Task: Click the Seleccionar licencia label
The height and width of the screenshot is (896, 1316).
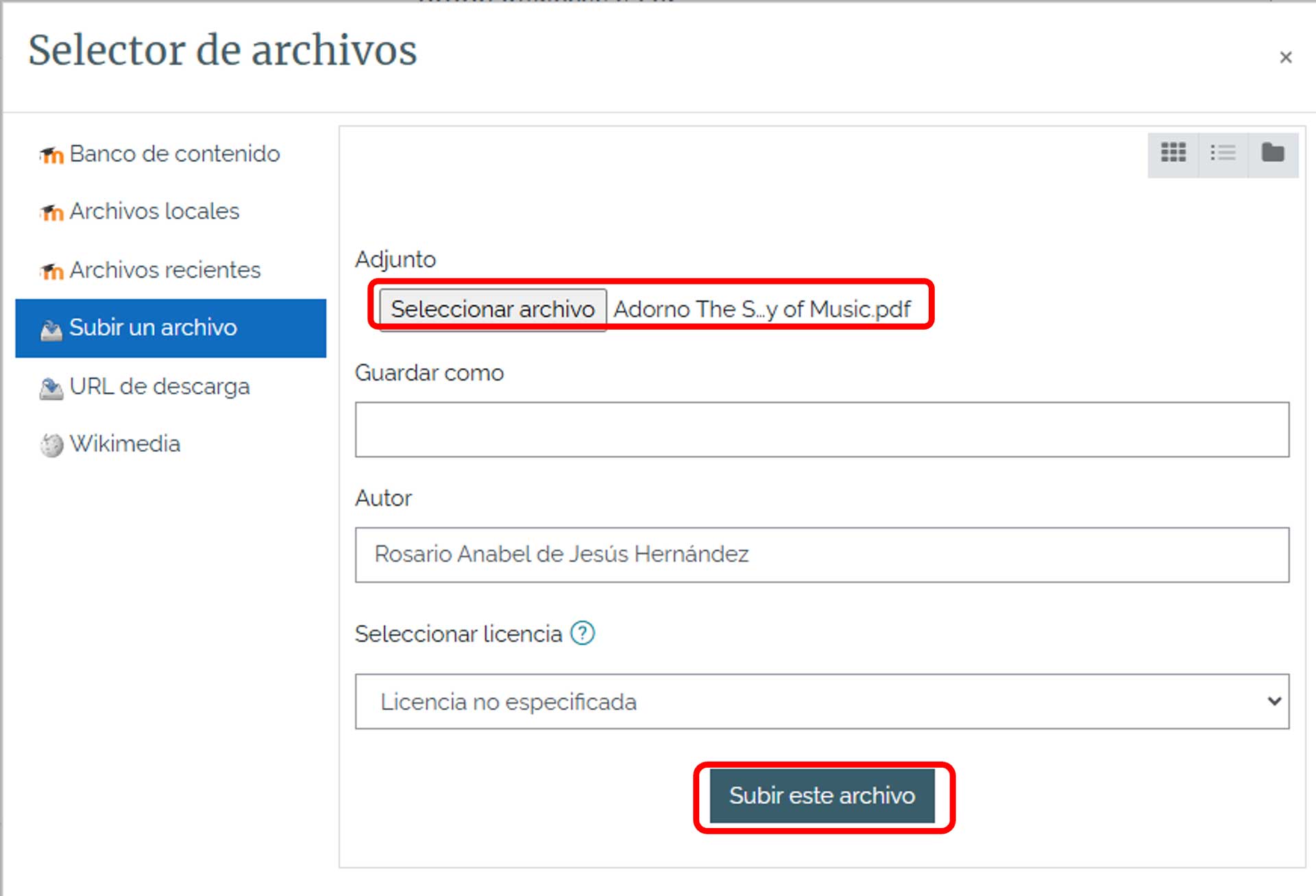Action: pyautogui.click(x=459, y=634)
